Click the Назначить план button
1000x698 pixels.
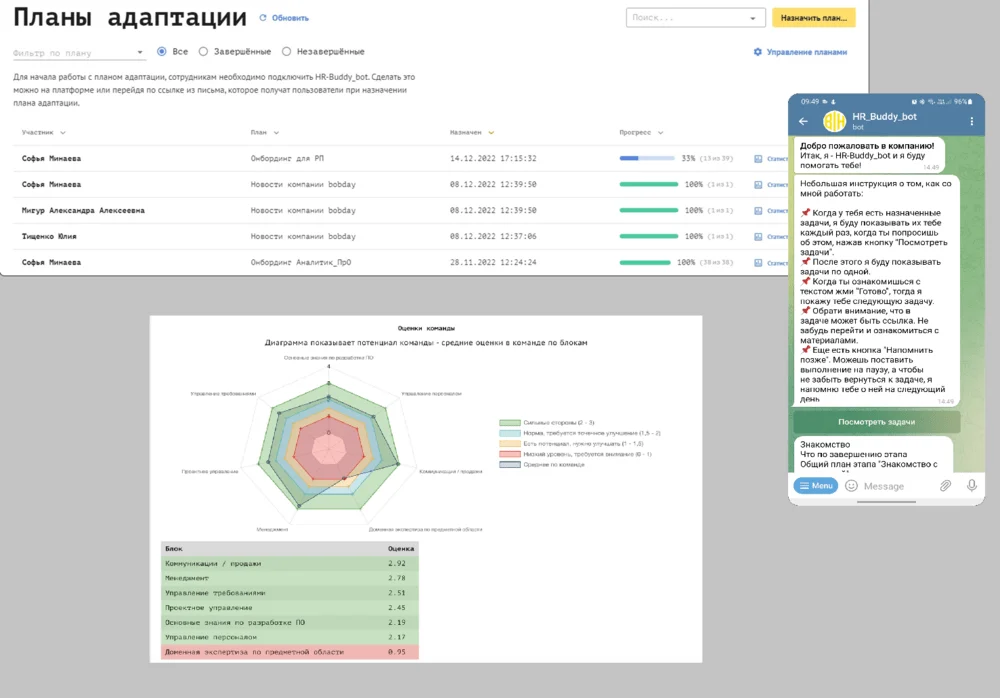pos(813,18)
